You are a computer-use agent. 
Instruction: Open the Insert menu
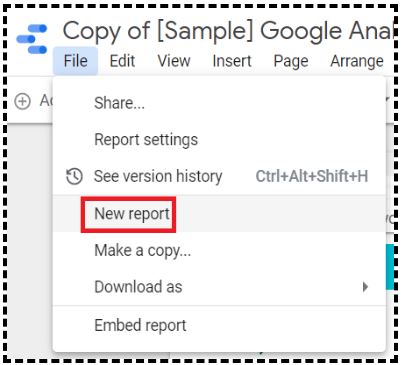click(232, 61)
